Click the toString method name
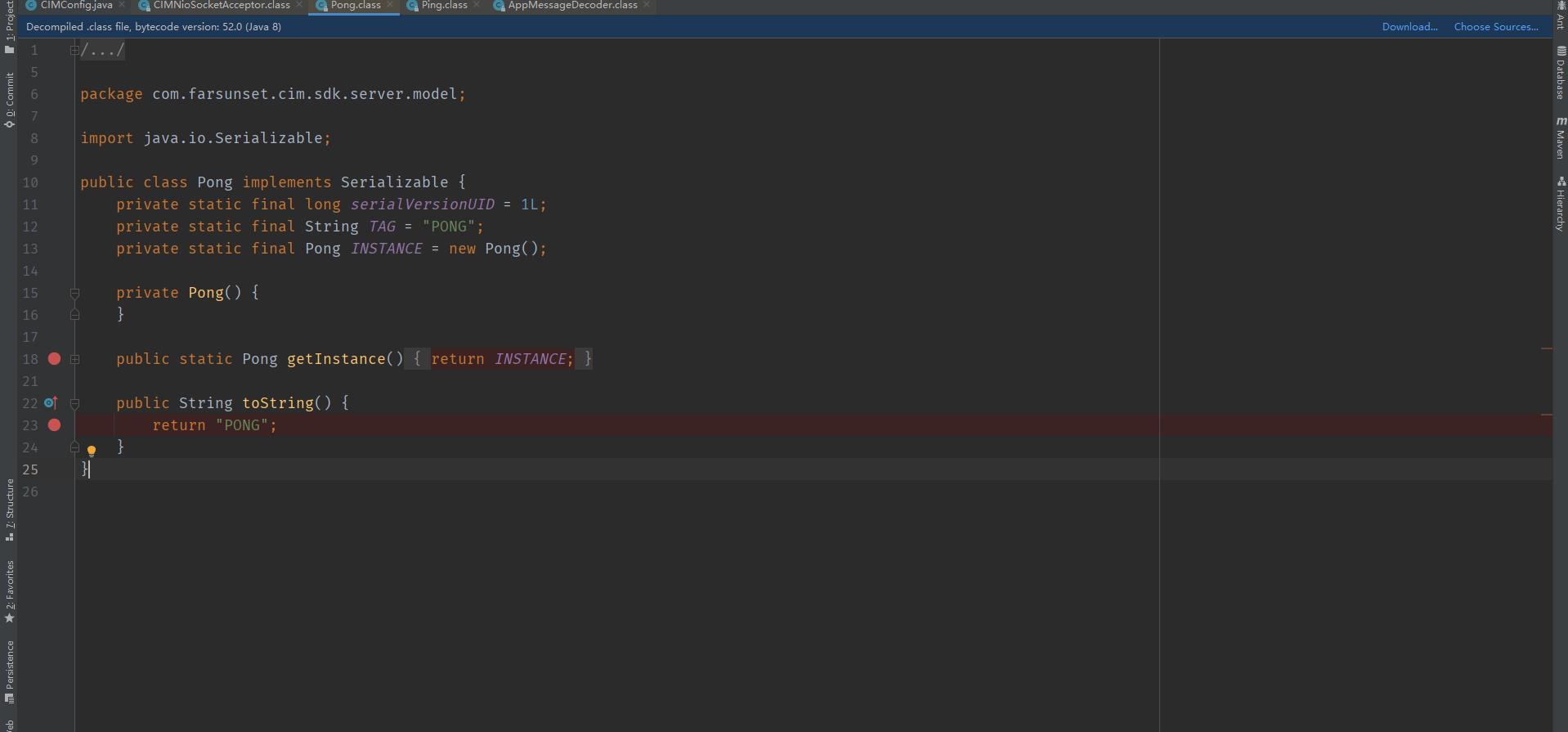The image size is (1568, 732). (x=278, y=403)
